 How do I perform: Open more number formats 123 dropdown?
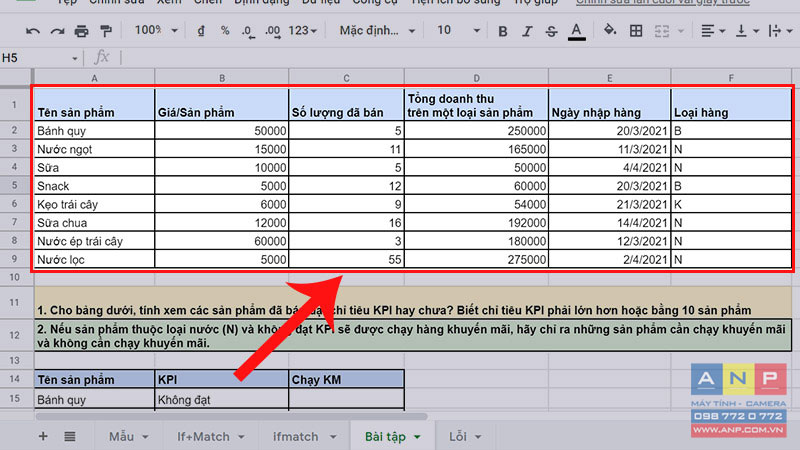click(x=302, y=31)
